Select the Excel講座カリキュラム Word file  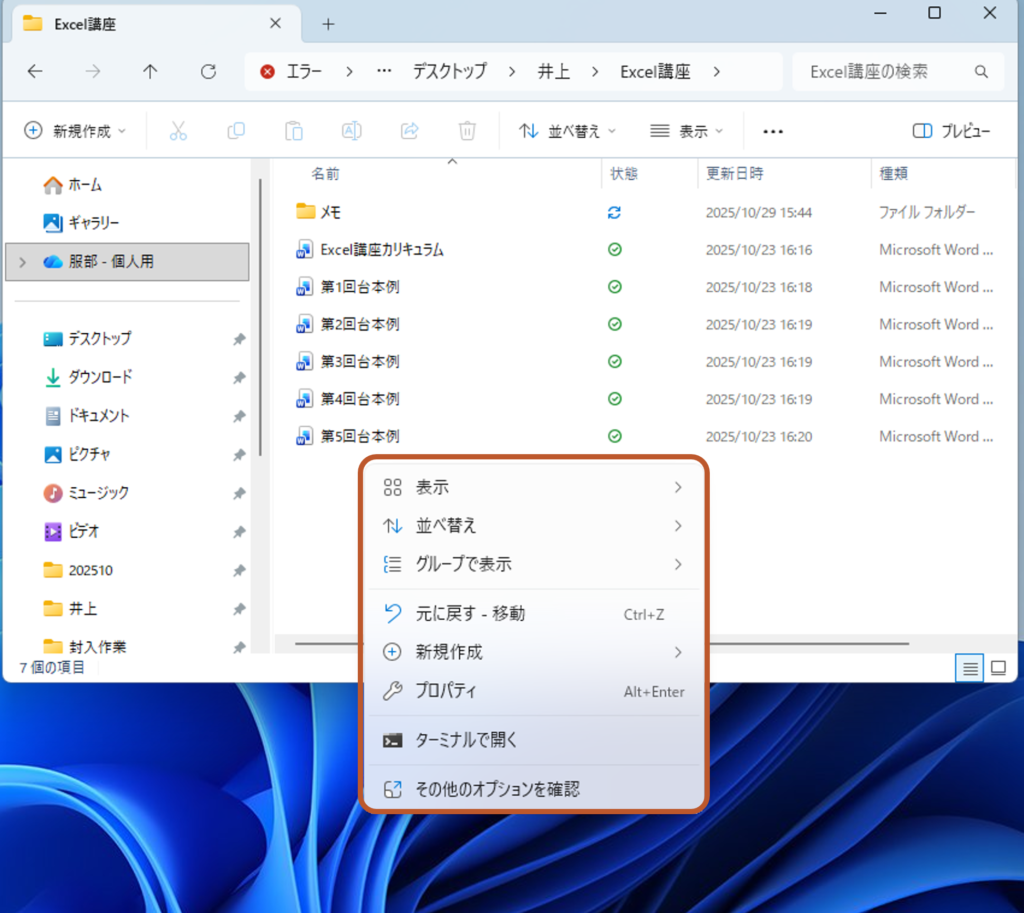click(381, 250)
